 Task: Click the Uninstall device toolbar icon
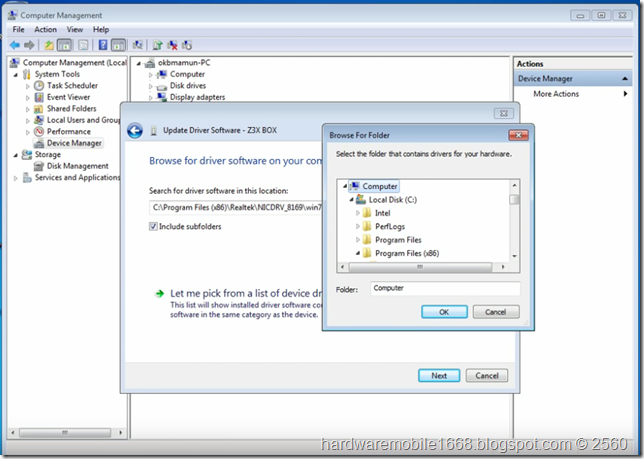click(x=172, y=45)
